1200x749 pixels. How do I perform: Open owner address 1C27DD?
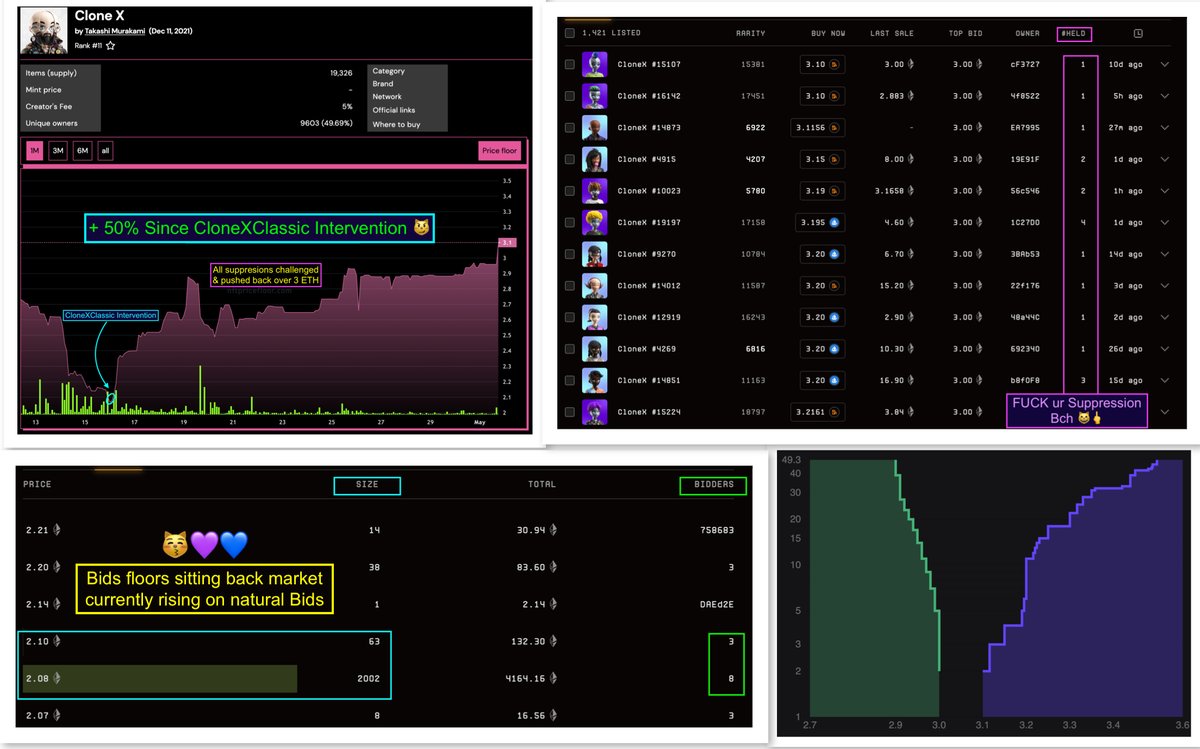[1027, 223]
